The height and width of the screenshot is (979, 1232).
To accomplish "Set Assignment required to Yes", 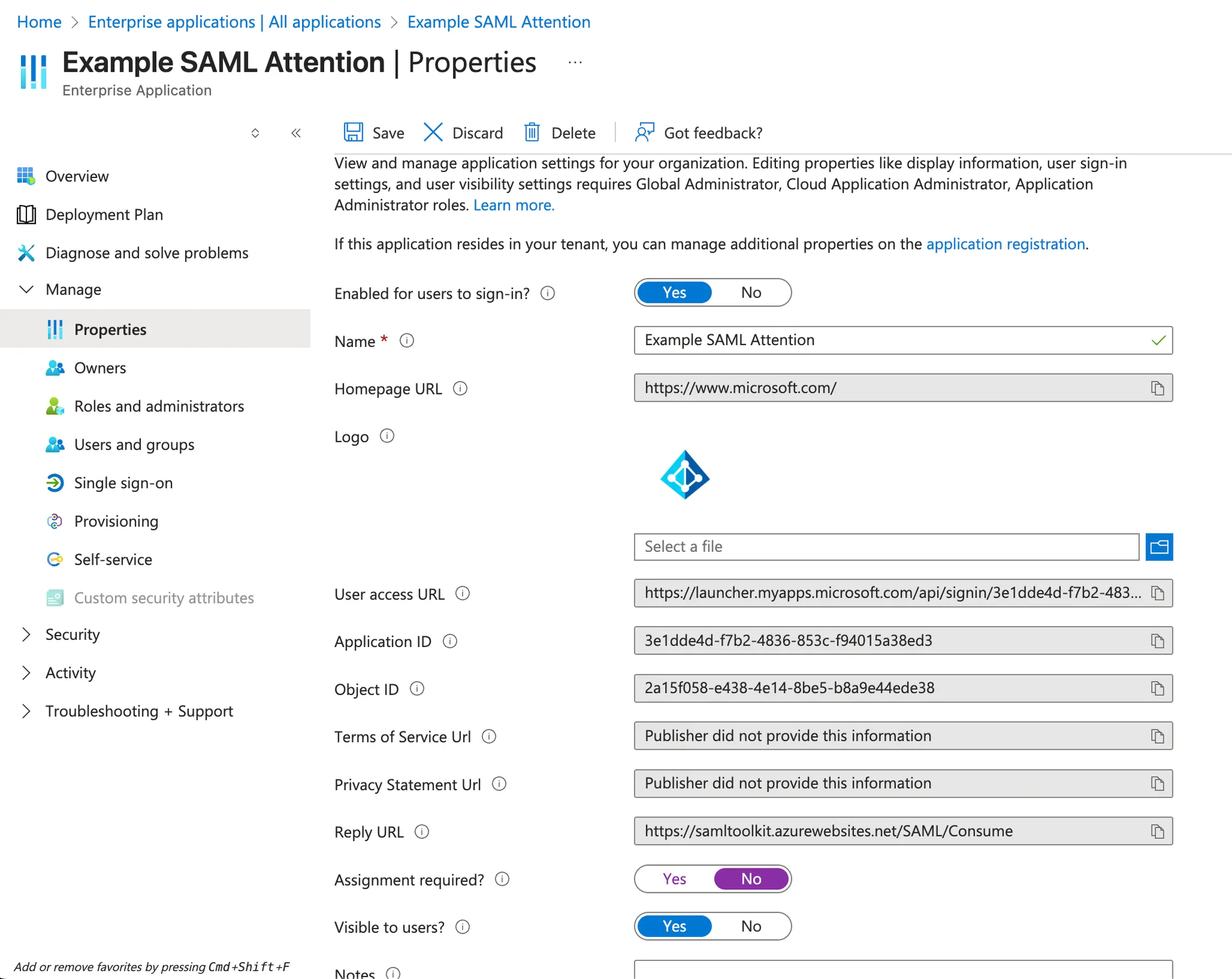I will 674,879.
